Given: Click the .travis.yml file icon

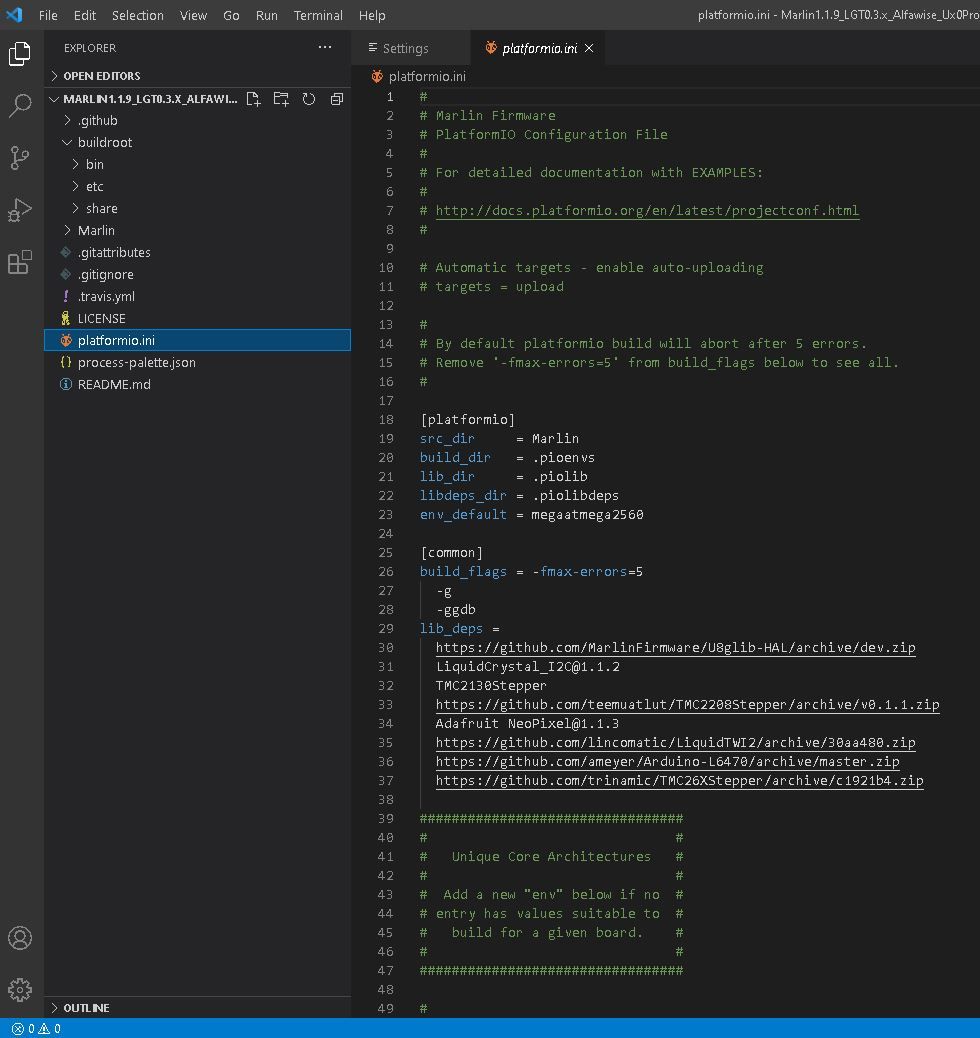Looking at the screenshot, I should point(66,297).
